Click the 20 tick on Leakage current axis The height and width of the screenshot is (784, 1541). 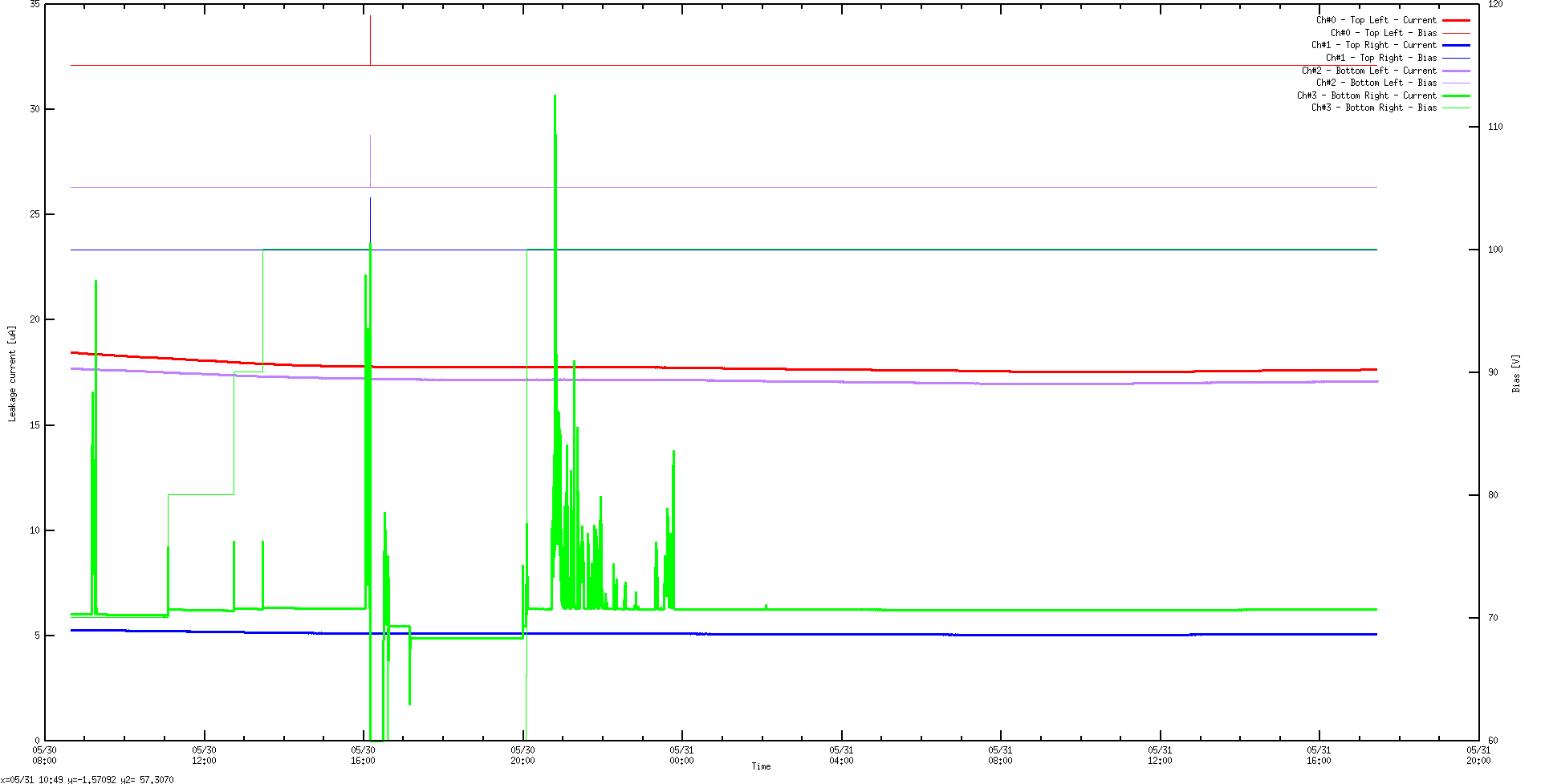point(35,319)
